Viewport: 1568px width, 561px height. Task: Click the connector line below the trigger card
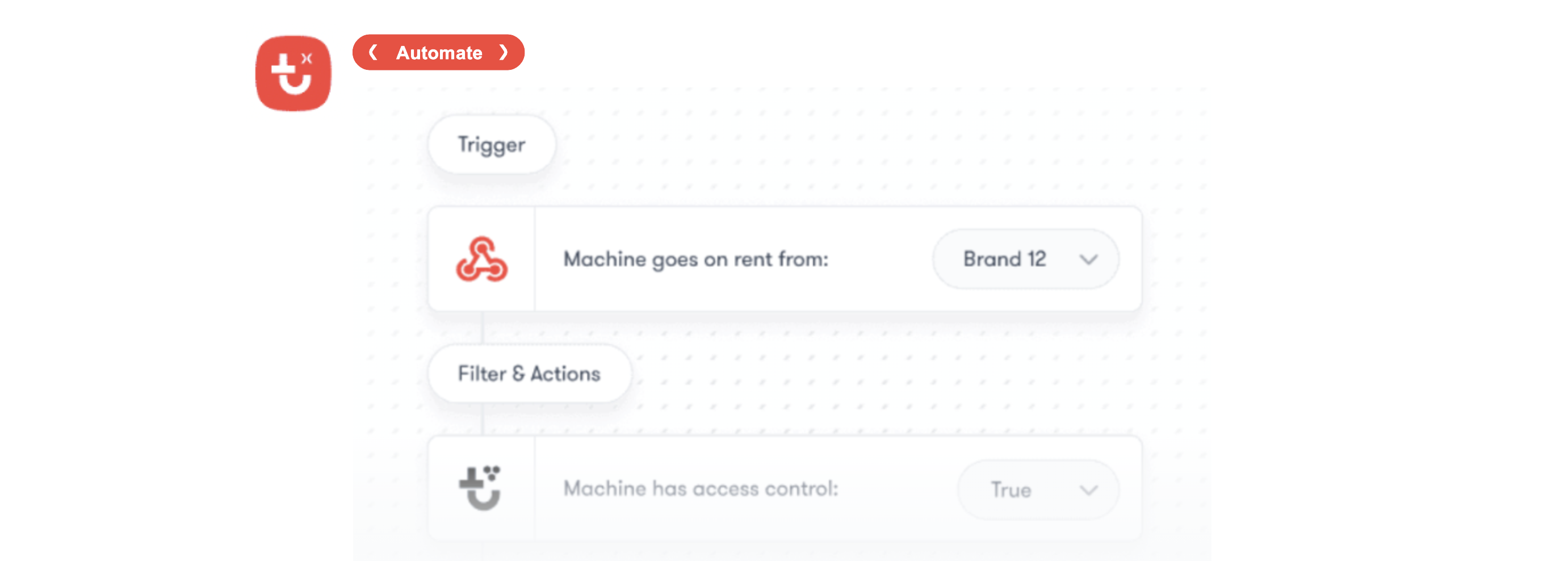[483, 328]
